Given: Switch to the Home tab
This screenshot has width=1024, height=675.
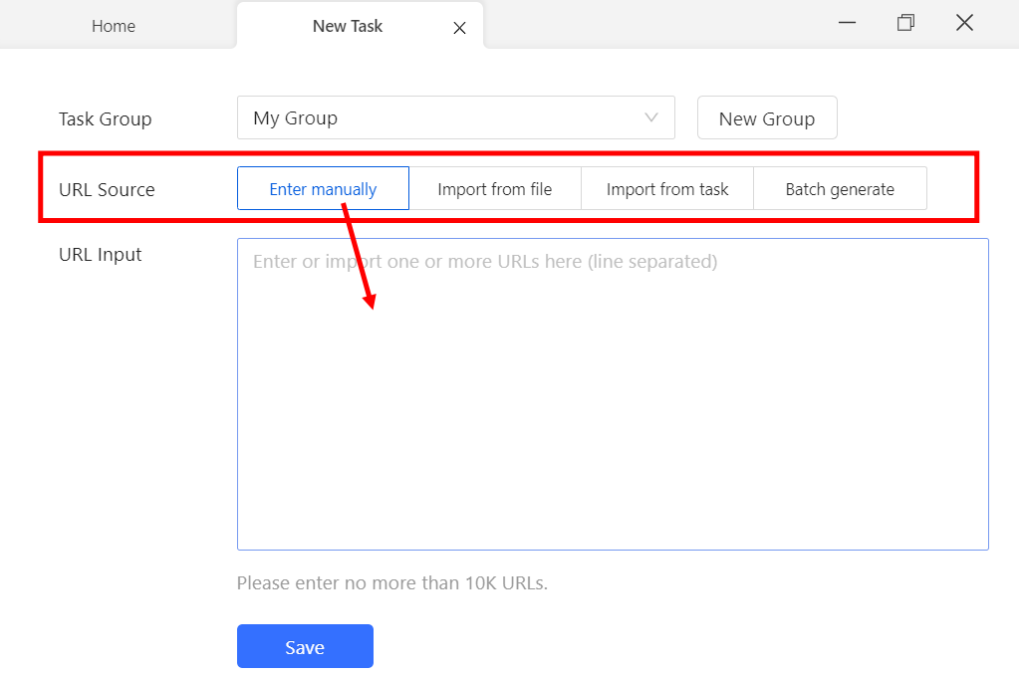Looking at the screenshot, I should click(113, 27).
